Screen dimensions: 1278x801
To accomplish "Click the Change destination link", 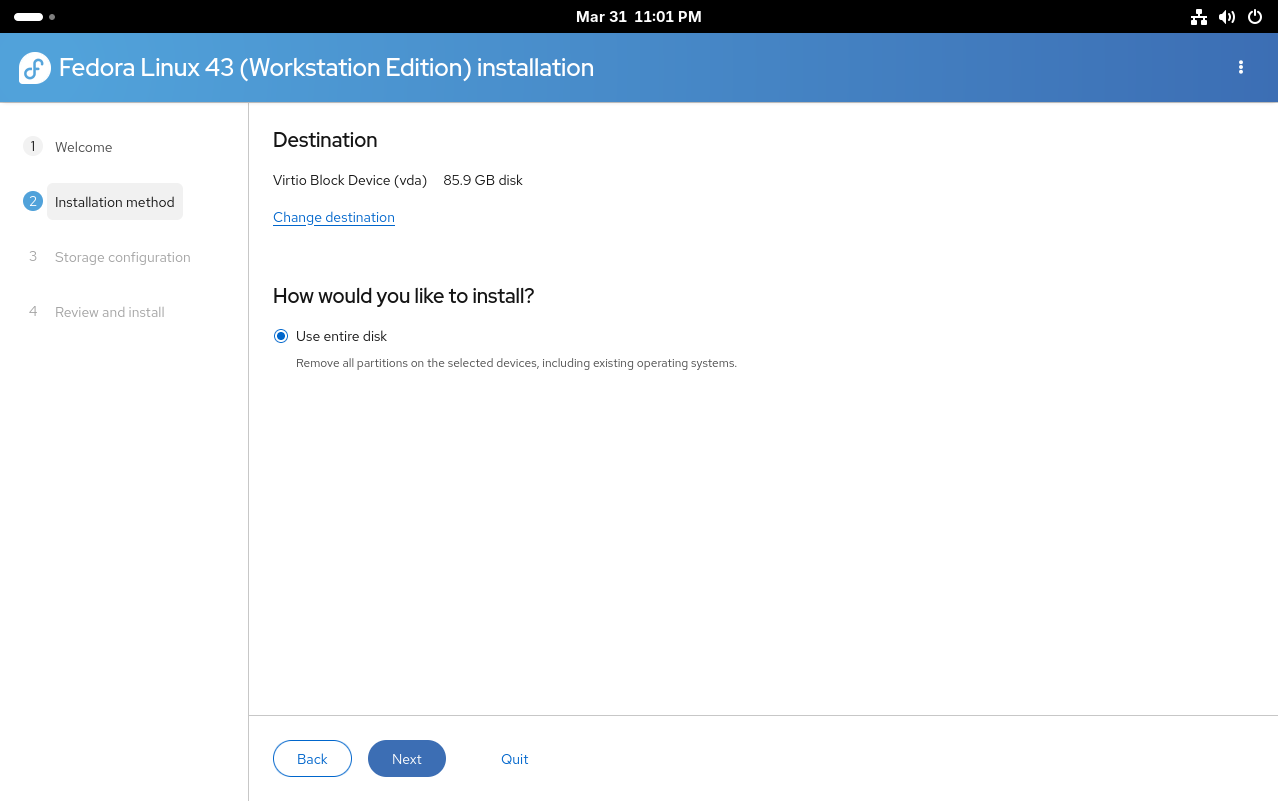I will tap(334, 217).
